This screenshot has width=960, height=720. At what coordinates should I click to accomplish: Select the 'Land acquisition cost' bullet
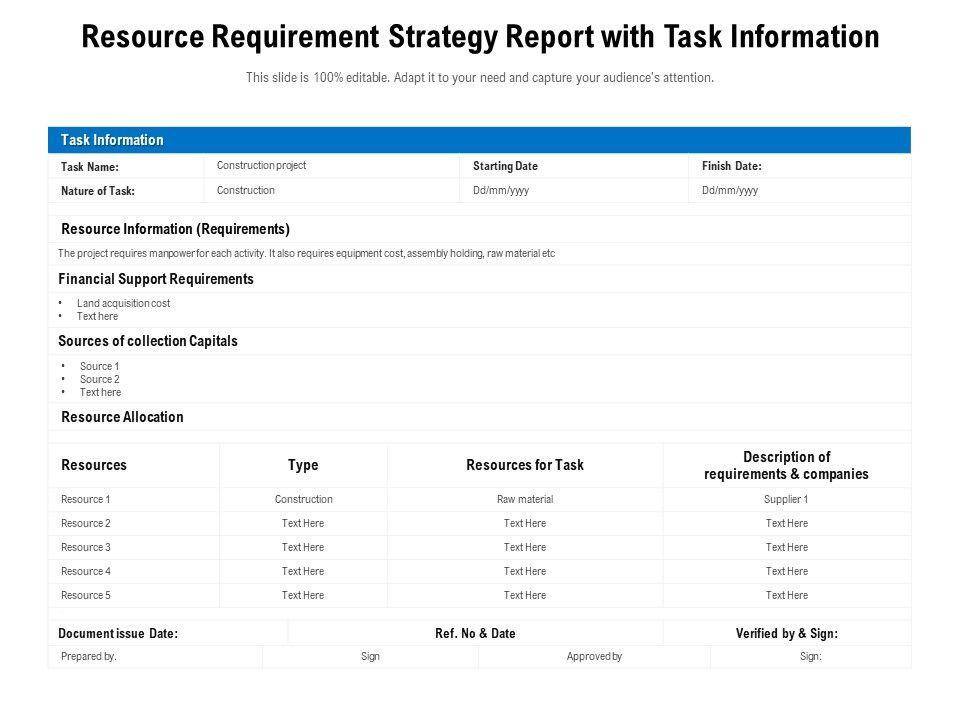[x=124, y=303]
